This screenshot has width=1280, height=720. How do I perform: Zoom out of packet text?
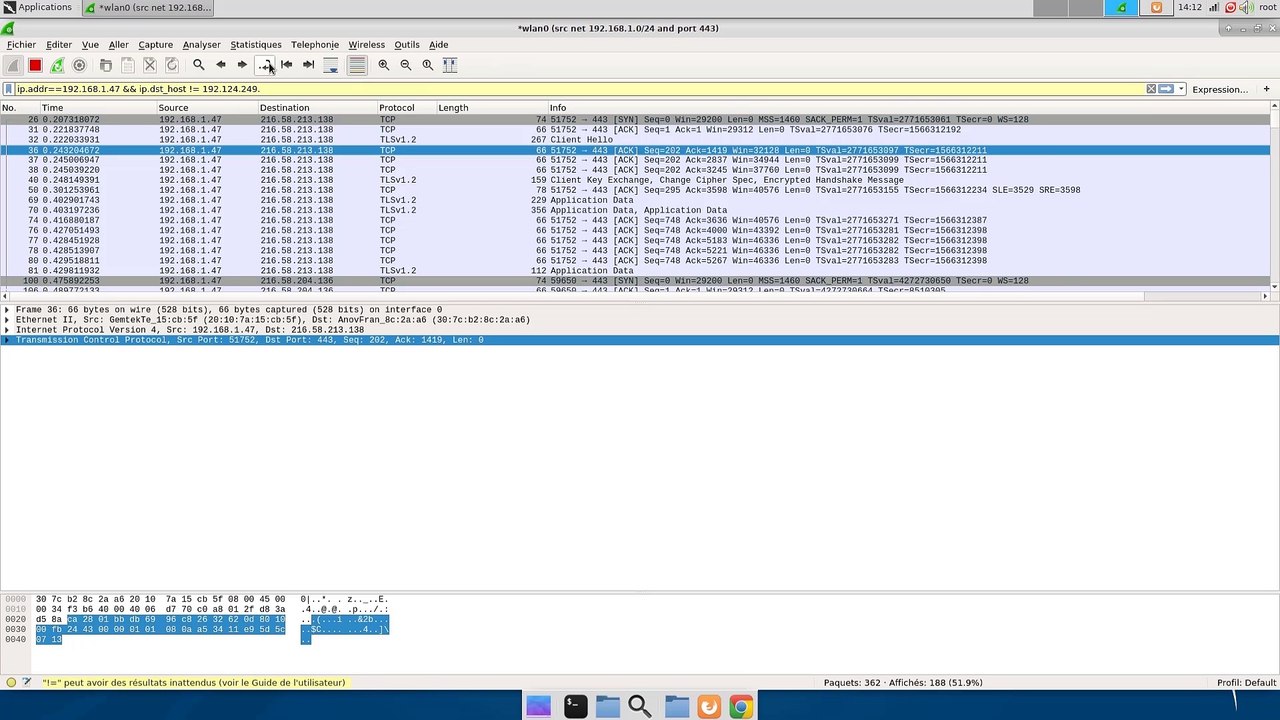point(406,65)
